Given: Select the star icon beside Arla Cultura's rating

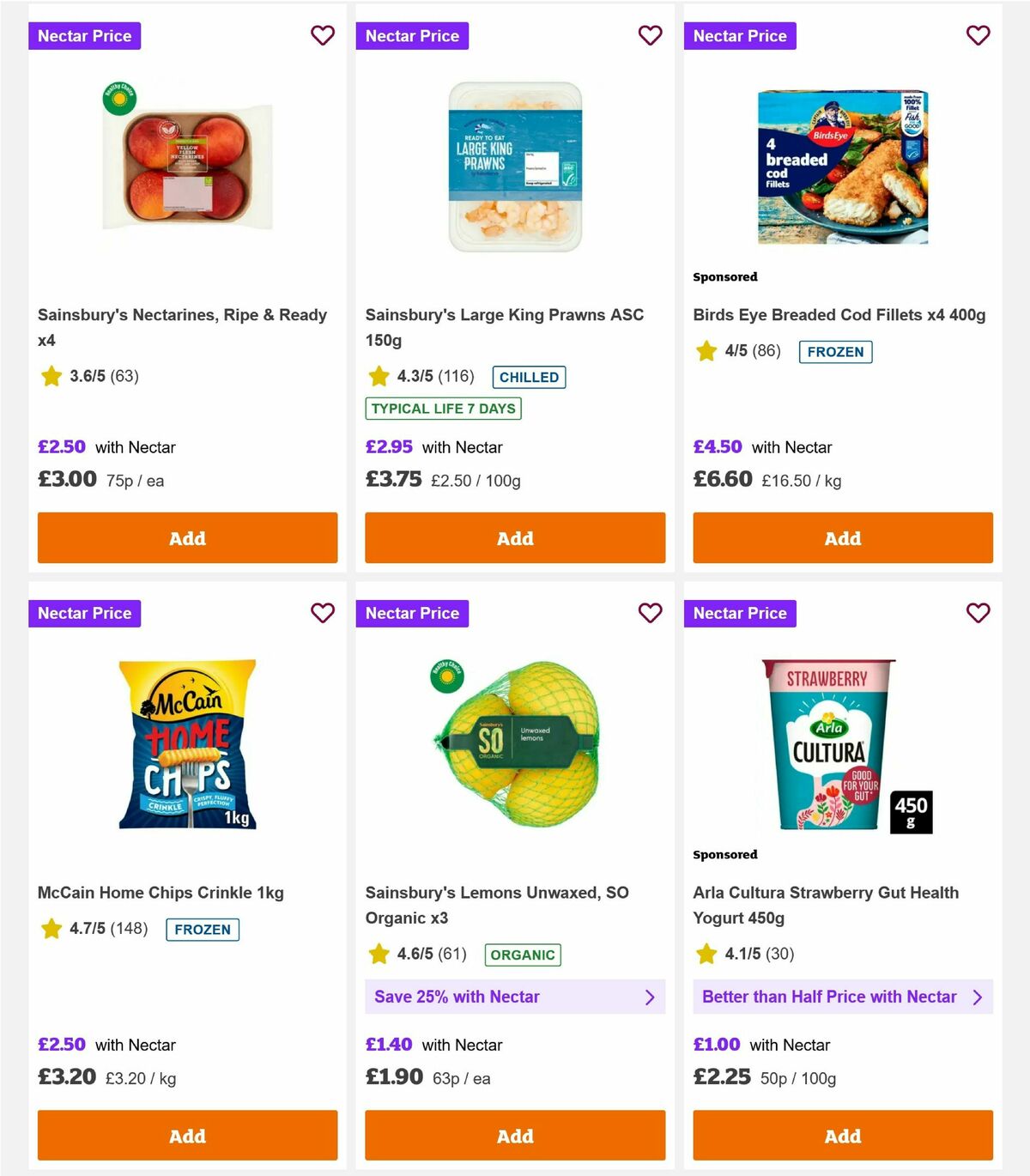Looking at the screenshot, I should (x=706, y=953).
